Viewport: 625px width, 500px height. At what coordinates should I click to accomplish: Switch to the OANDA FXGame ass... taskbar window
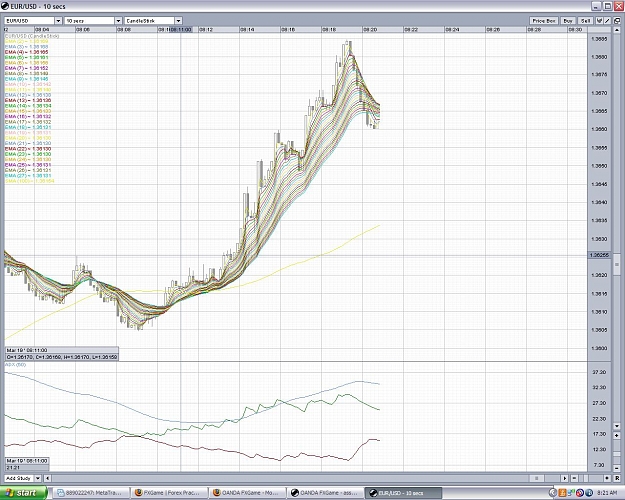pos(326,493)
